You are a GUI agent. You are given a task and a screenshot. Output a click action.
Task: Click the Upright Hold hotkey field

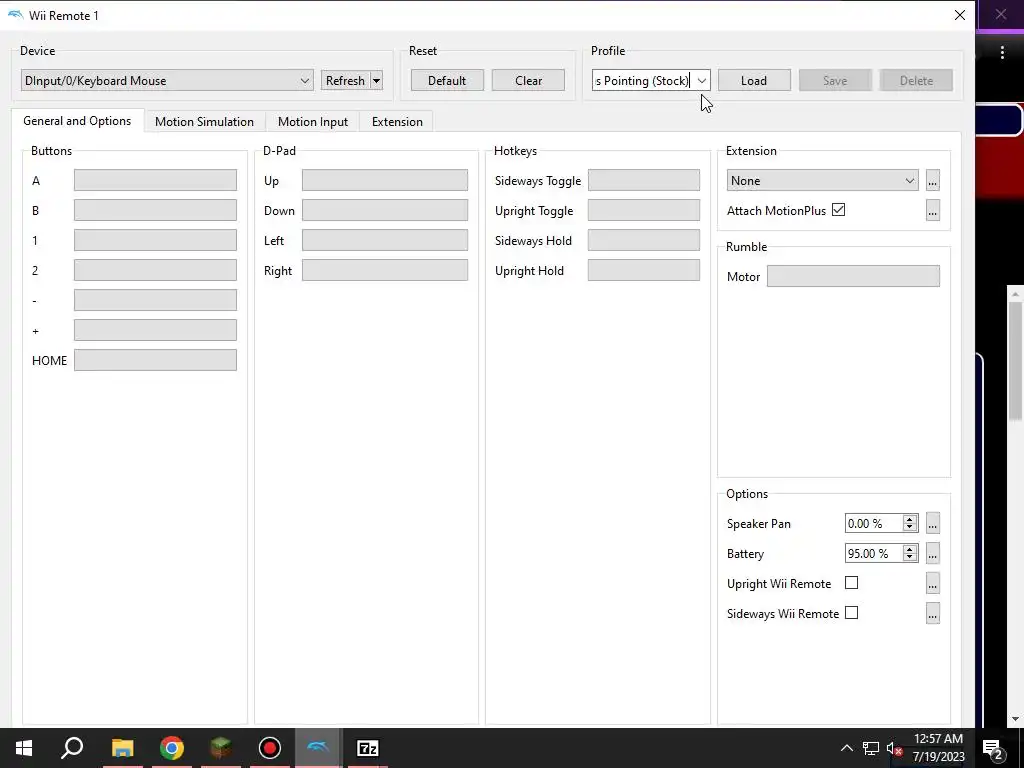click(x=644, y=270)
